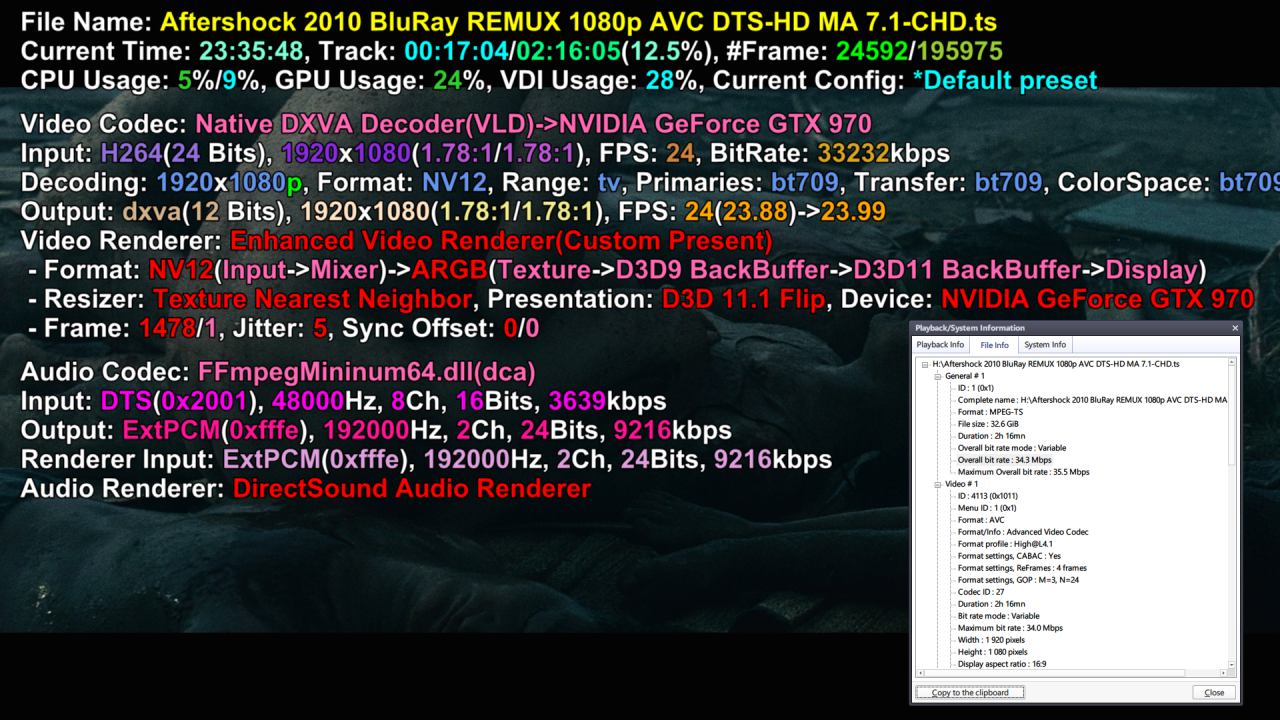Collapse the root Aftershock file tree node

click(925, 364)
